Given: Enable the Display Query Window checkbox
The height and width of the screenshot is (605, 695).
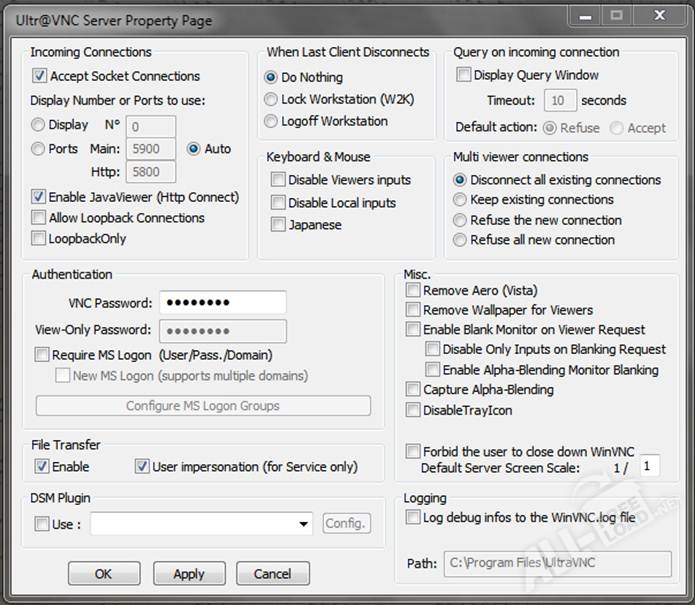Looking at the screenshot, I should [x=464, y=75].
